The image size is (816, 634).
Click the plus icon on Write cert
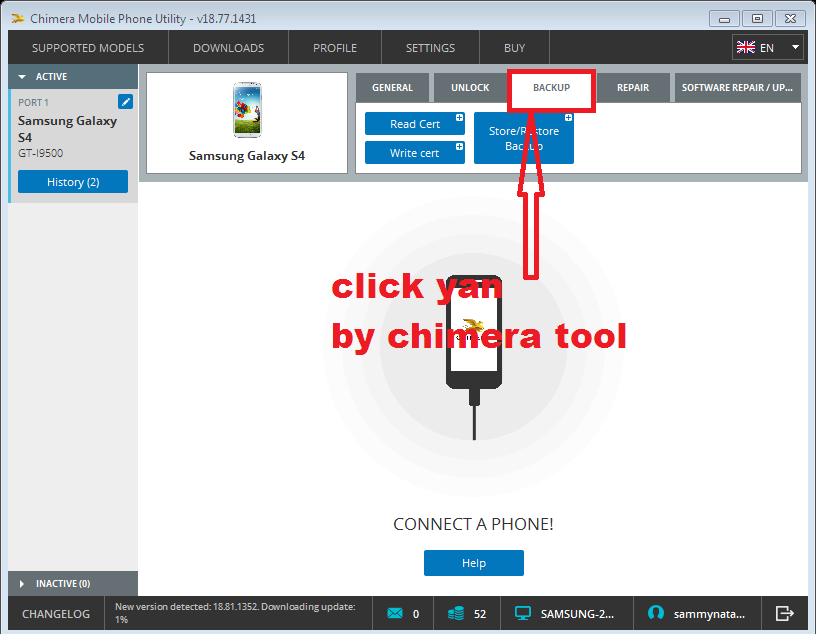[460, 146]
